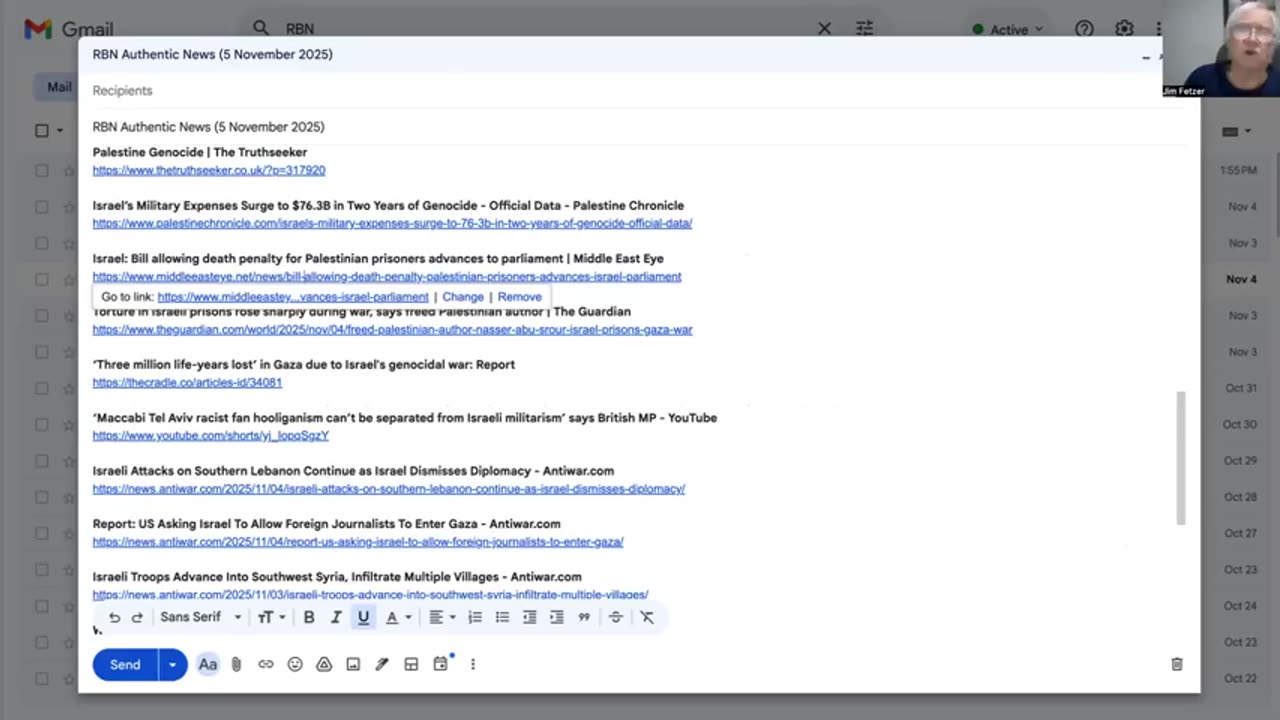This screenshot has height=720, width=1280.
Task: Attach files with the paperclip icon
Action: point(236,664)
